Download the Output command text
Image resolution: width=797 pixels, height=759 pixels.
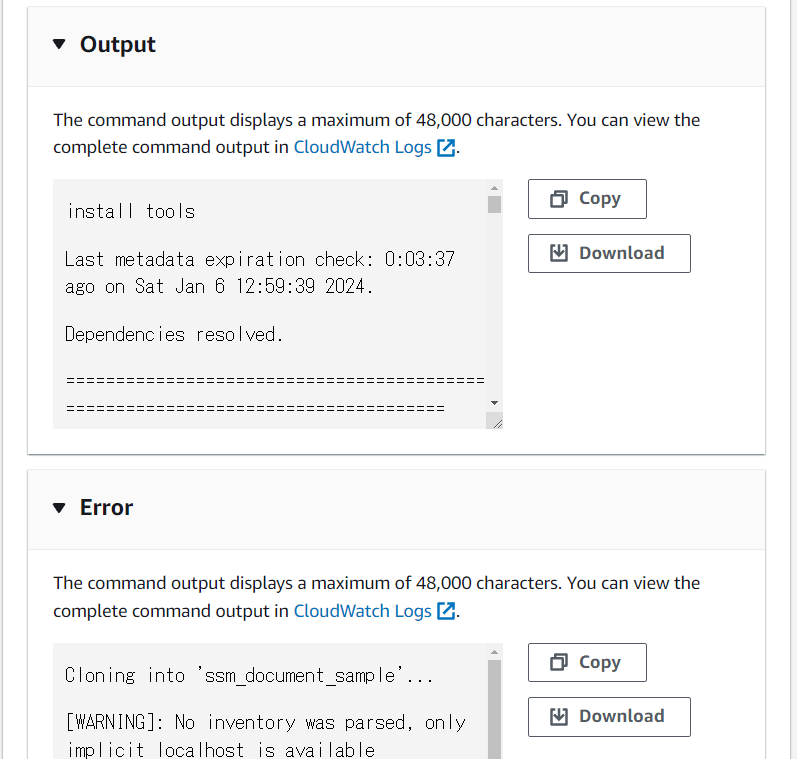tap(609, 253)
